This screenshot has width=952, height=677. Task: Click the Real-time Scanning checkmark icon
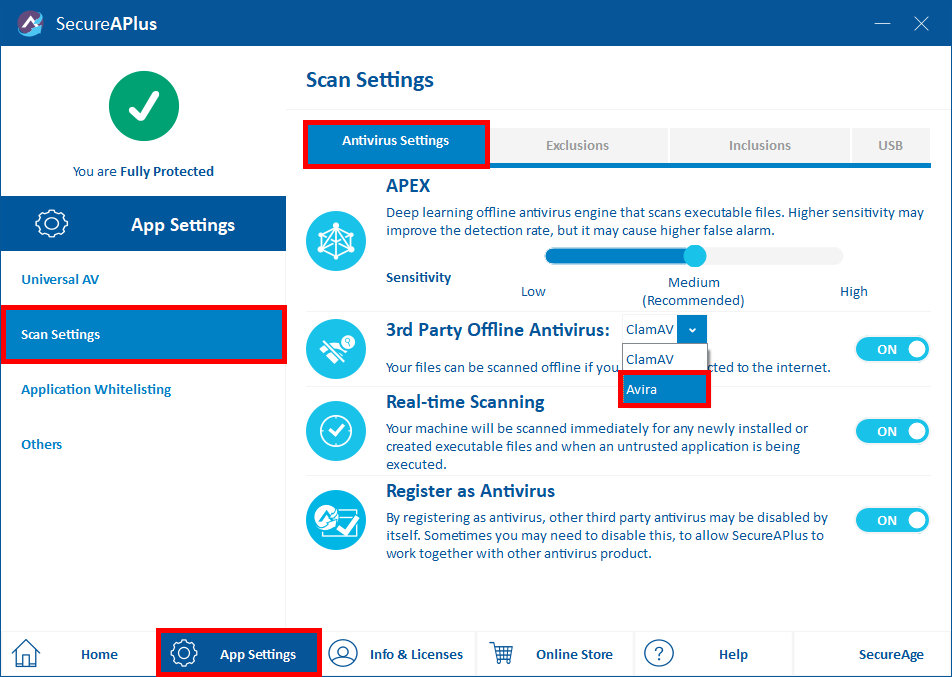tap(336, 431)
